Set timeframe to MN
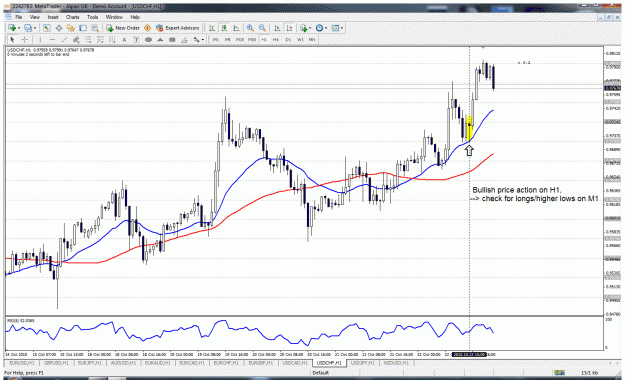 (x=312, y=39)
